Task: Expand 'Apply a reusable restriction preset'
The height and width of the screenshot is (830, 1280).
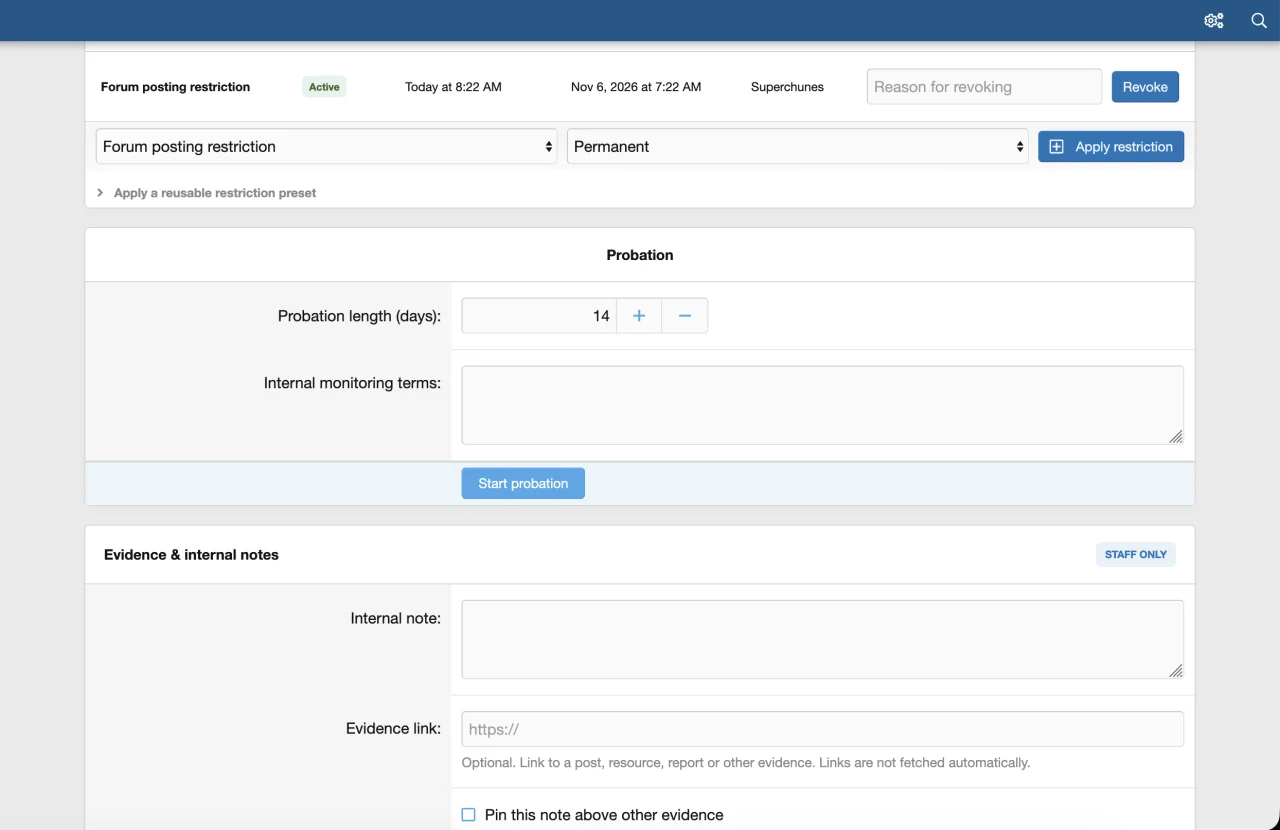Action: [x=206, y=192]
